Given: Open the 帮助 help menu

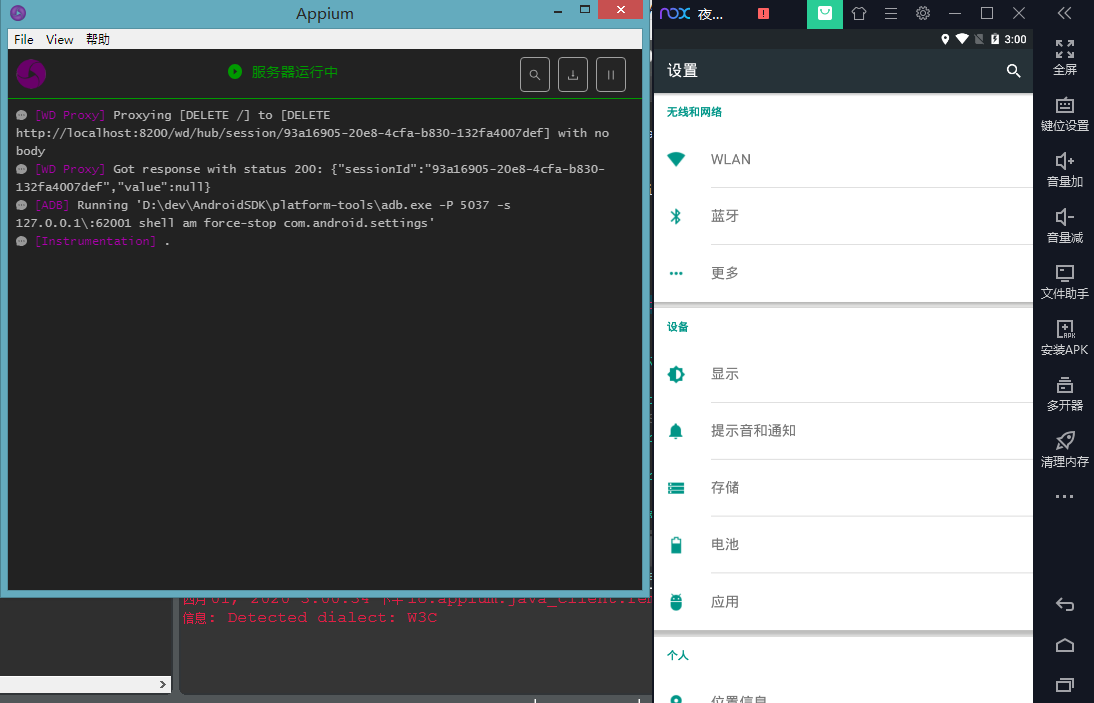Looking at the screenshot, I should [x=95, y=39].
